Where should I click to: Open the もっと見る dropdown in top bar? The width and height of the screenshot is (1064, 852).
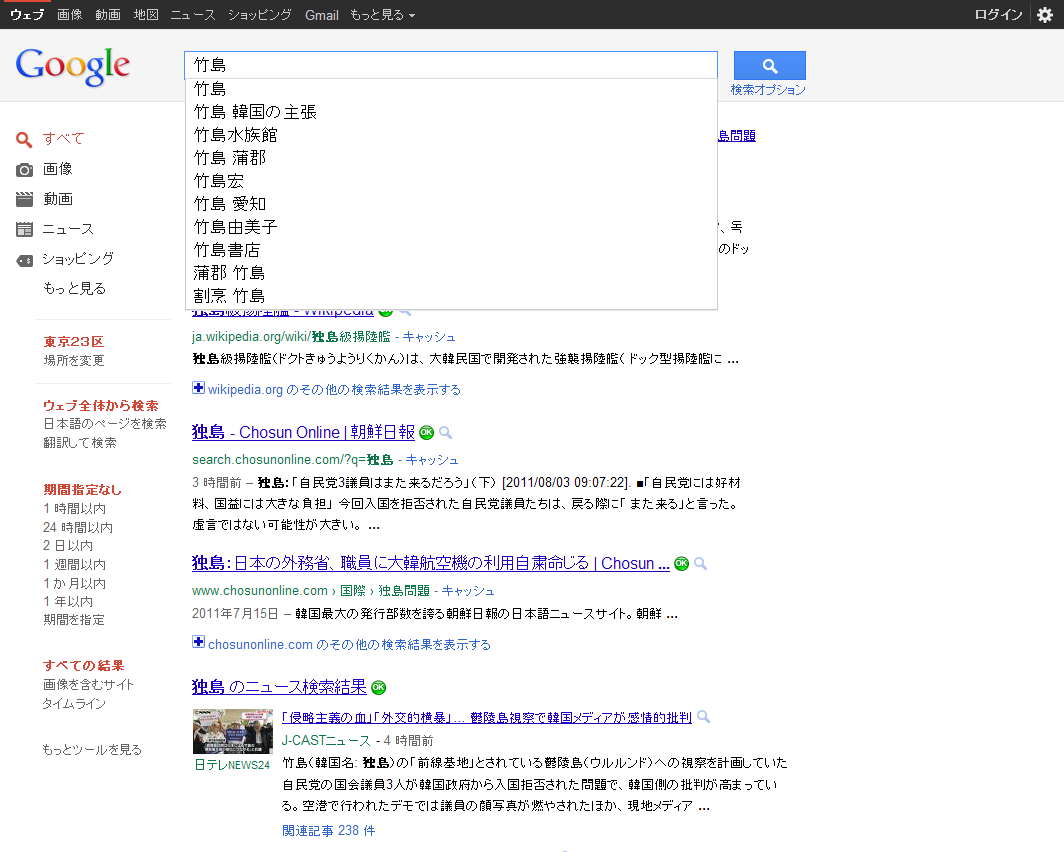(x=382, y=15)
